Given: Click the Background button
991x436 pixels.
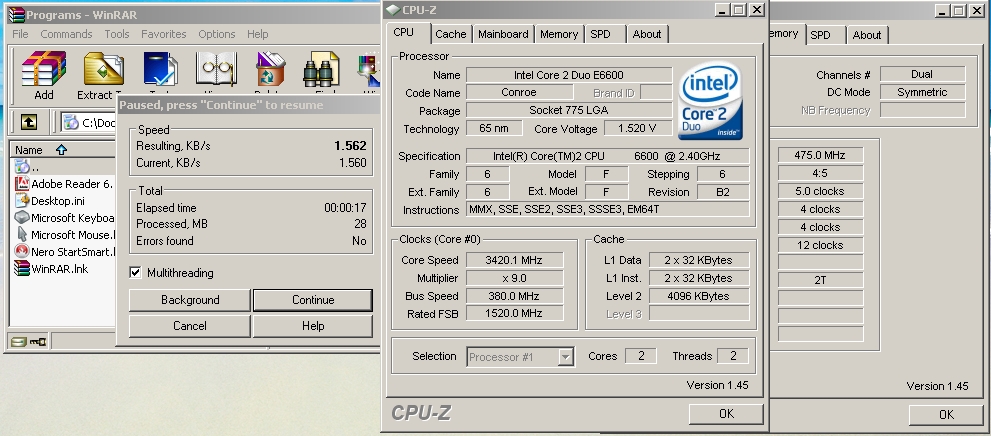Looking at the screenshot, I should 190,300.
